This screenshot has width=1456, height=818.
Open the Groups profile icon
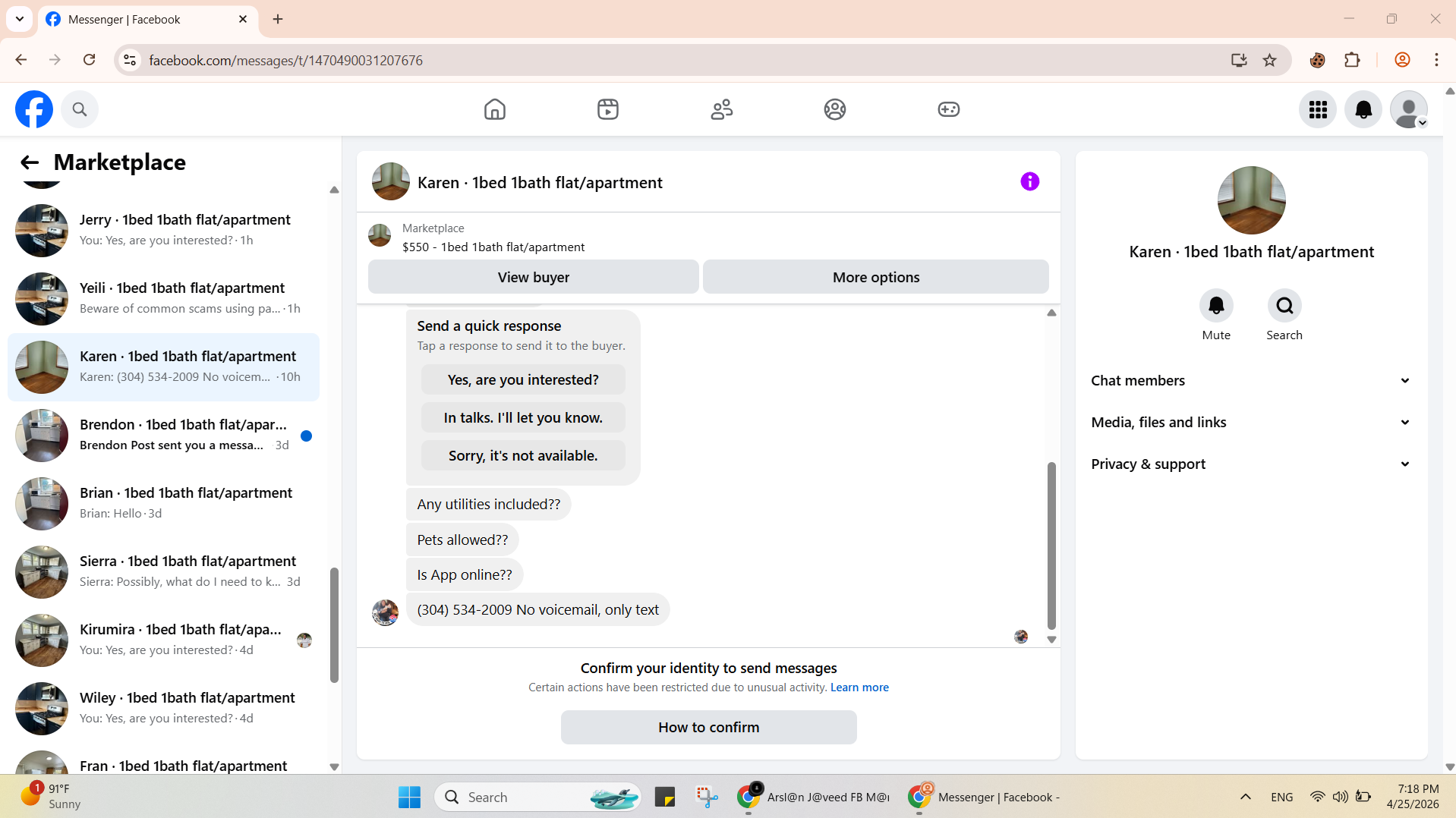[x=835, y=109]
